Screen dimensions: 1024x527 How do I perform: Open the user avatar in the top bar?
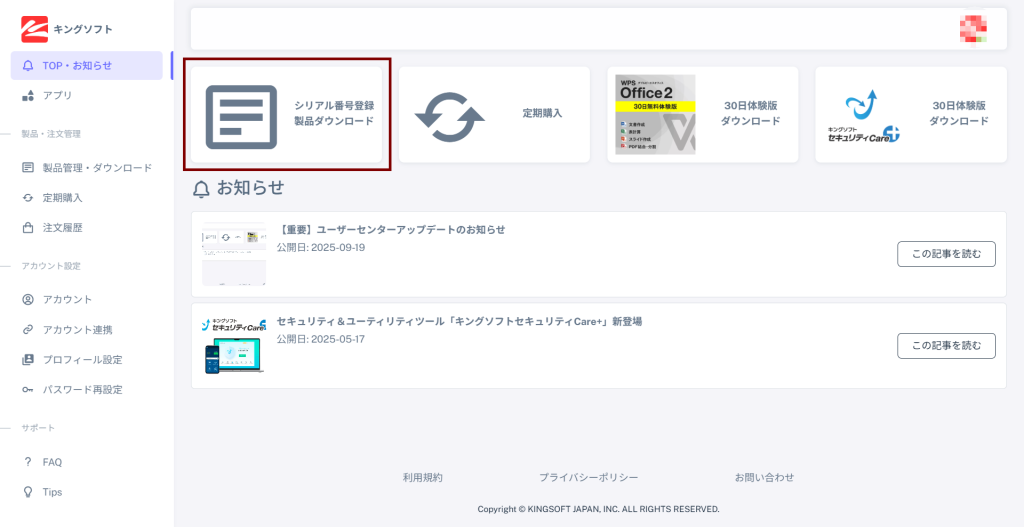[973, 29]
